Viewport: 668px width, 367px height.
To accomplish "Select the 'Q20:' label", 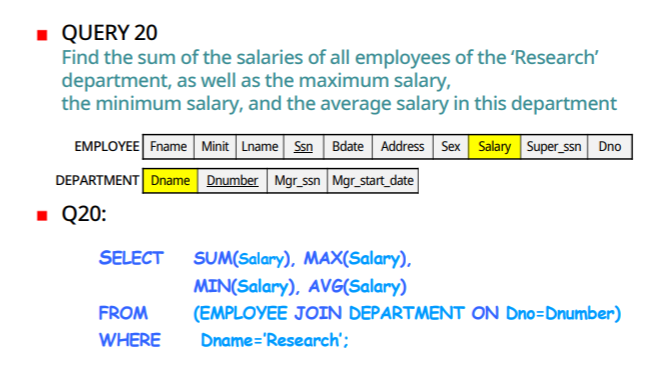I will tap(84, 214).
